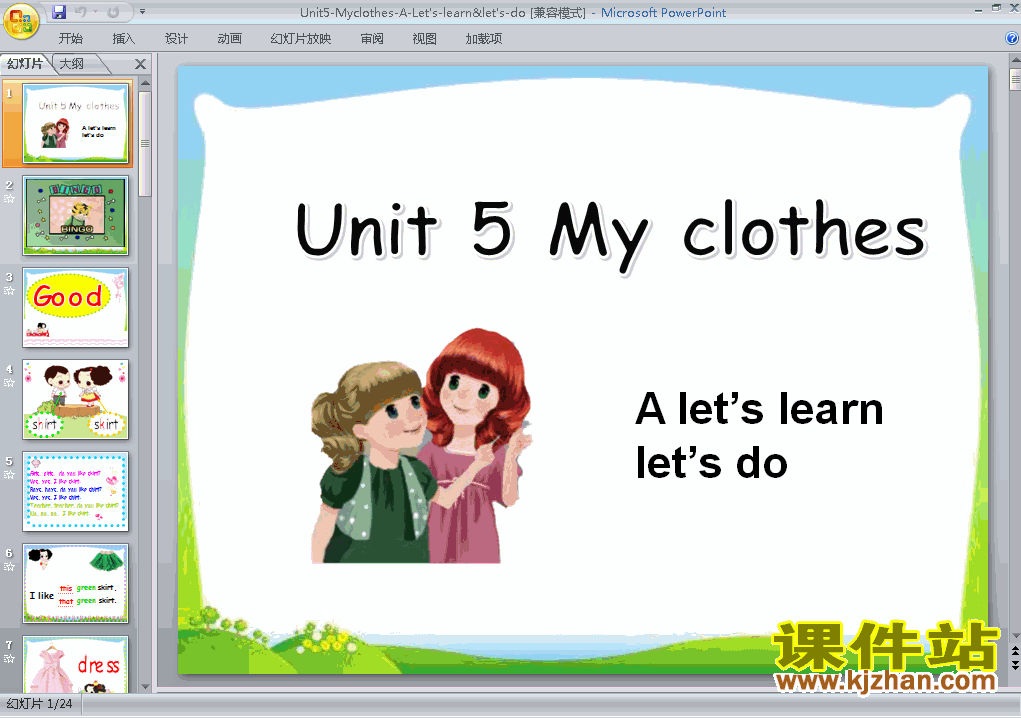Click animation star icon beside slide 7
The height and width of the screenshot is (718, 1021).
click(x=9, y=659)
